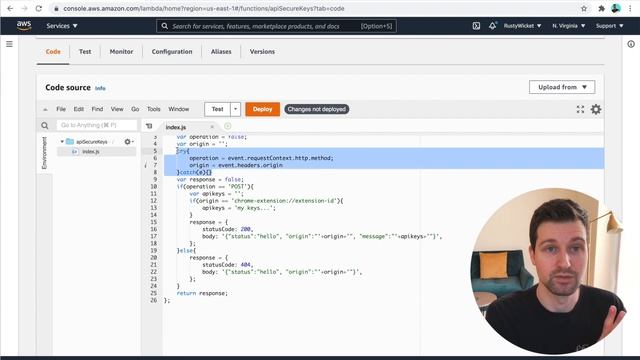Bookmark this page with star icon
Screen dimensions: 640x360
pyautogui.click(x=584, y=8)
